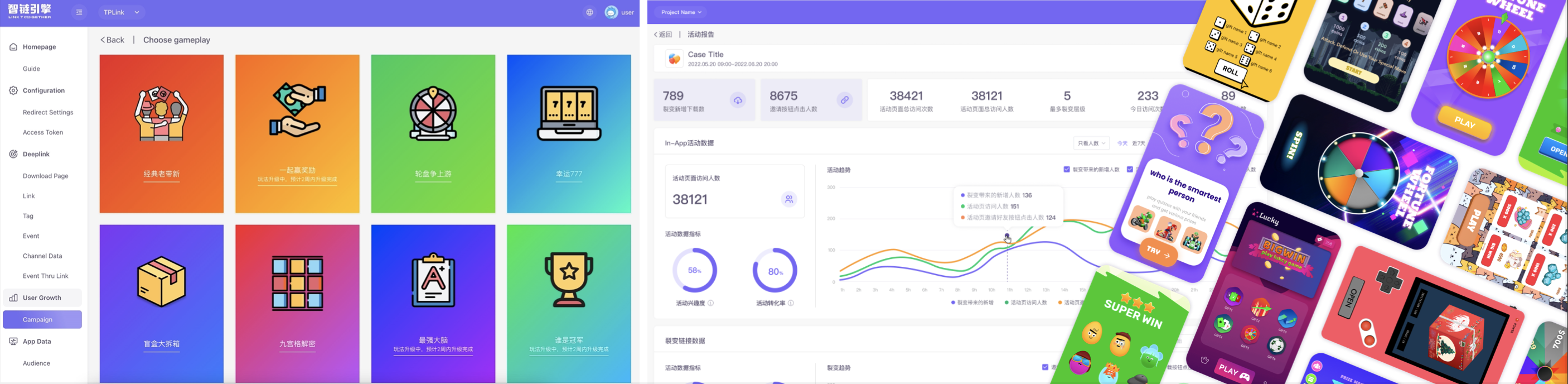Click the orange TRY button on quiz card

pyautogui.click(x=1158, y=252)
